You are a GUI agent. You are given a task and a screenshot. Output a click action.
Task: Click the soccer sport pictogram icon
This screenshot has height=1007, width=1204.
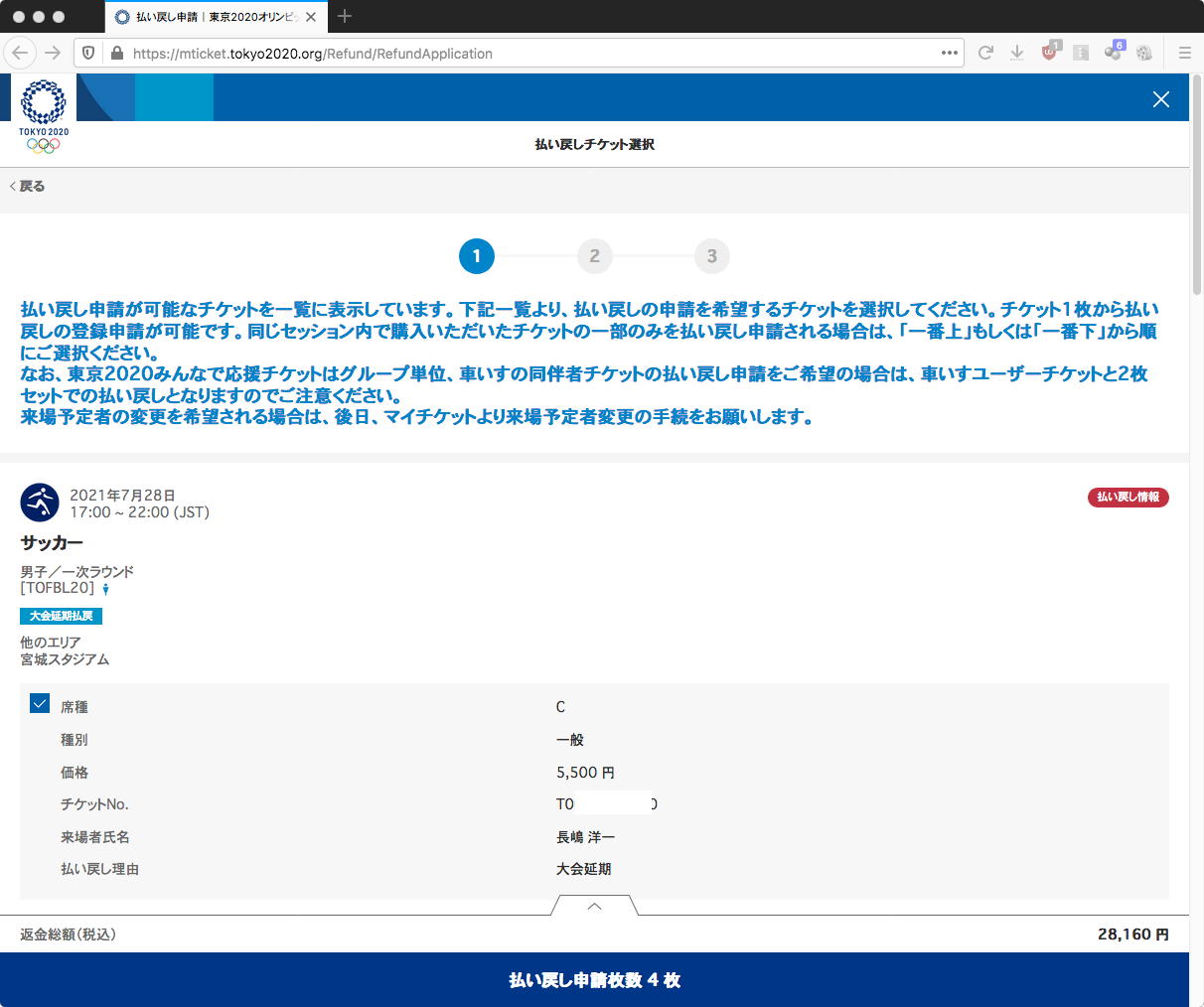pos(40,503)
